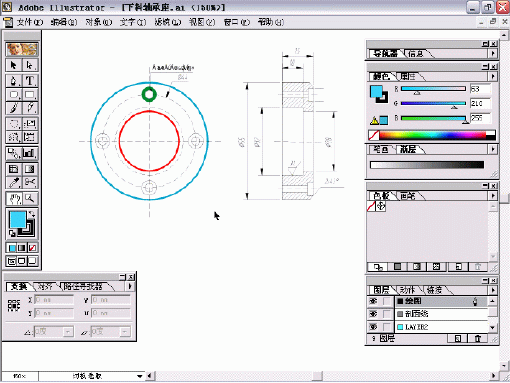Click the G value field showing 210
Image resolution: width=510 pixels, height=383 pixels.
(480, 104)
